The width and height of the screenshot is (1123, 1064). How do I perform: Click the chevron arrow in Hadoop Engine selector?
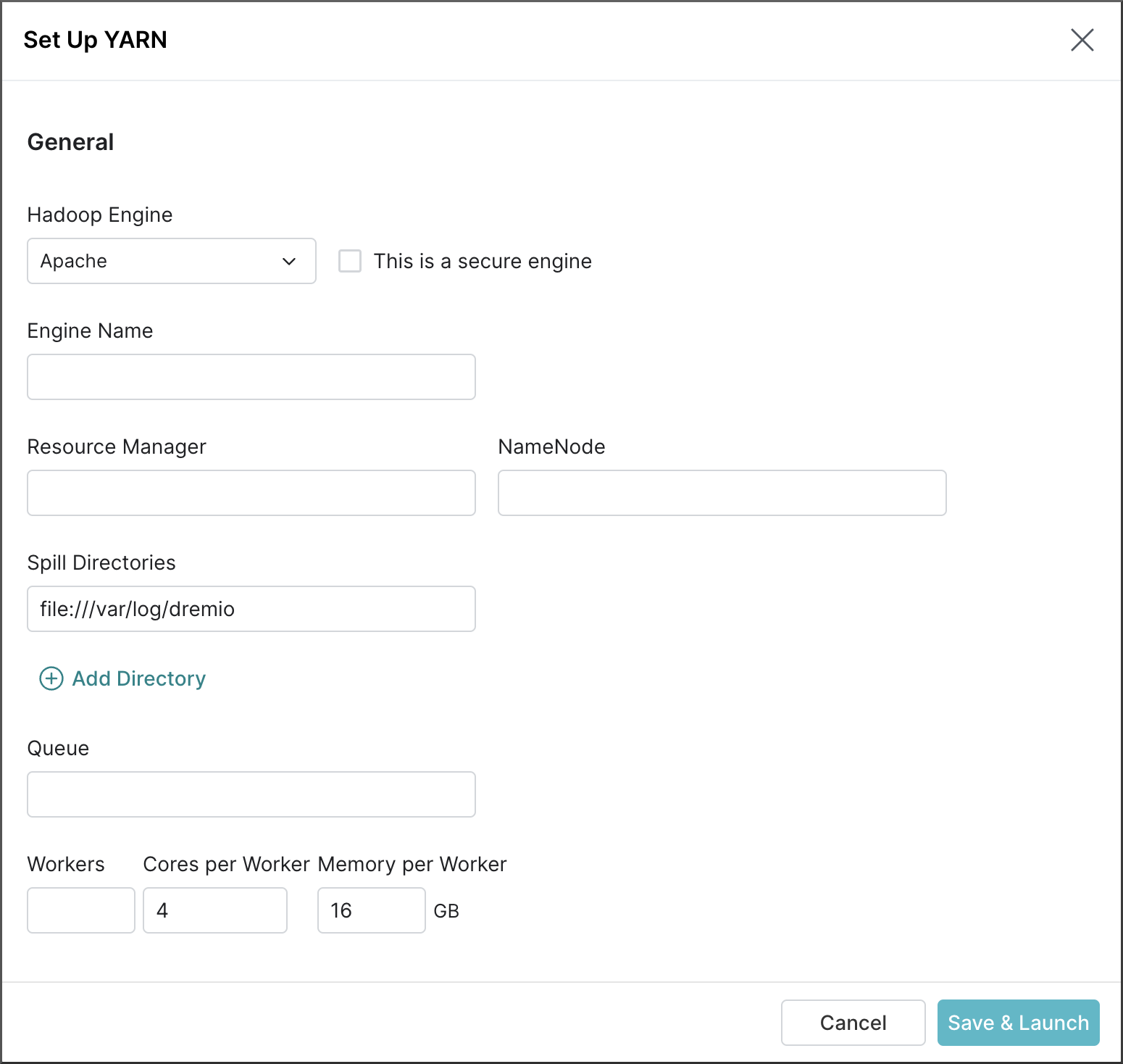coord(289,261)
